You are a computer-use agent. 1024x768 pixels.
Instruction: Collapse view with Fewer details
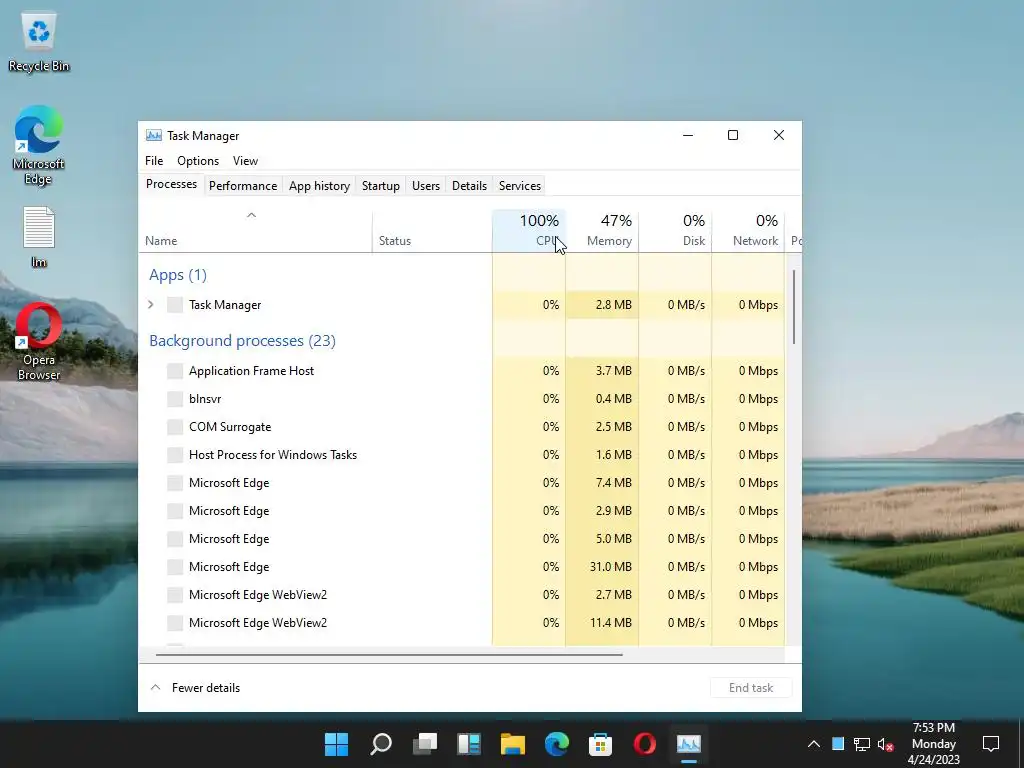(195, 688)
